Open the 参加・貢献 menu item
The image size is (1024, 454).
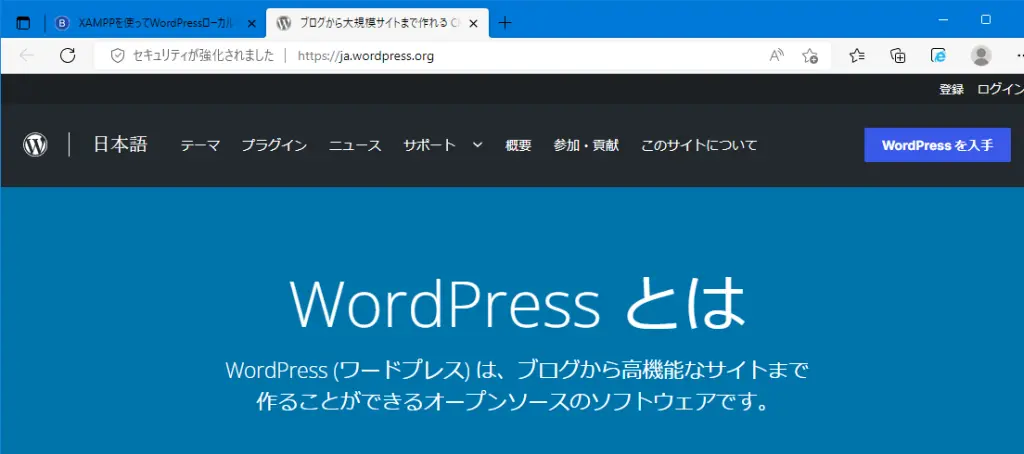[586, 146]
